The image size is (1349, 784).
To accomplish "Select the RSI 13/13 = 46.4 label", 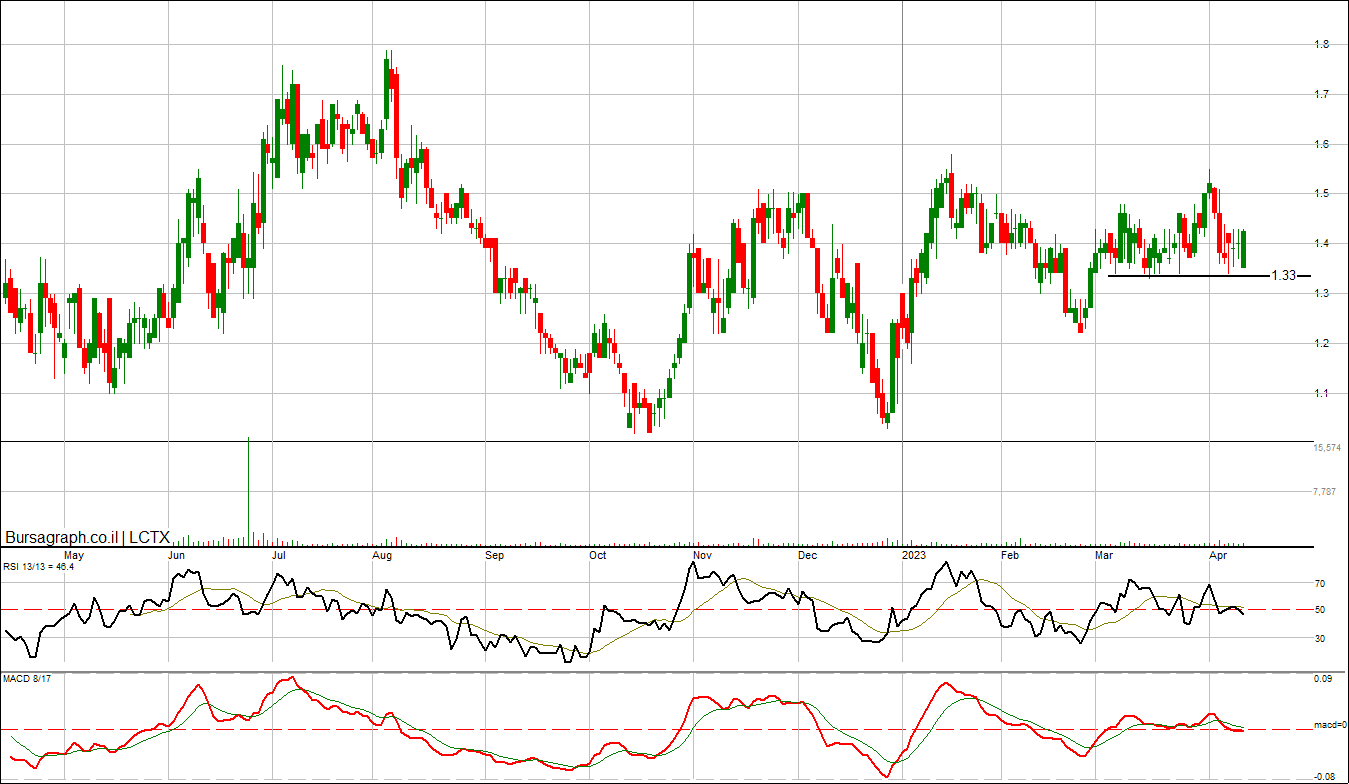I will click(39, 566).
